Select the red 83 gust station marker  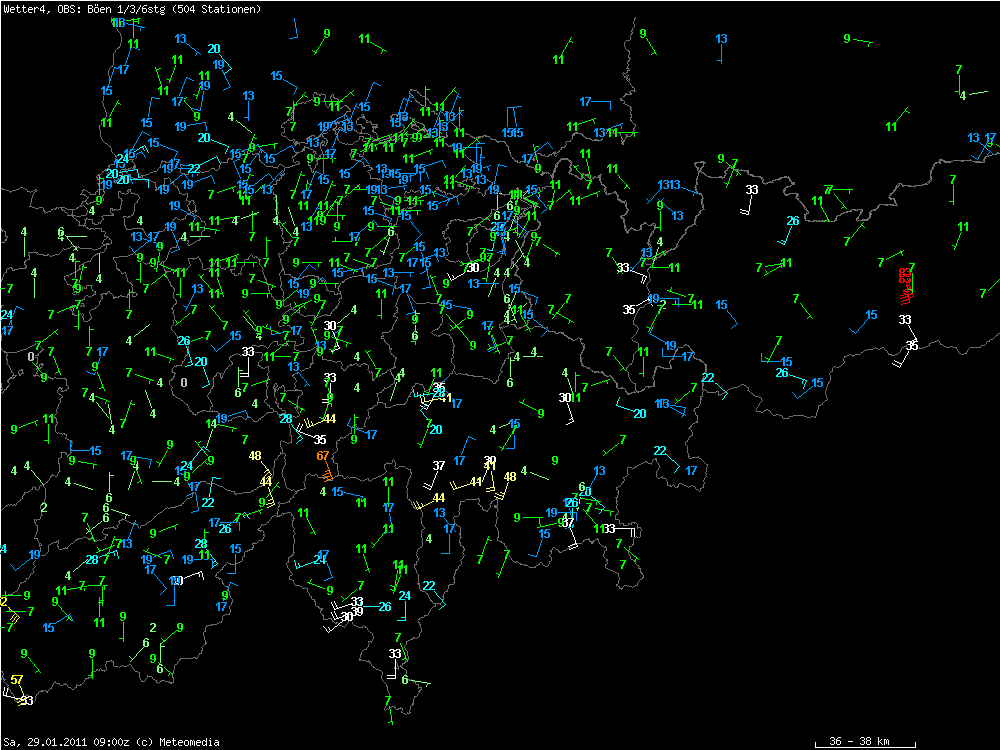[905, 272]
